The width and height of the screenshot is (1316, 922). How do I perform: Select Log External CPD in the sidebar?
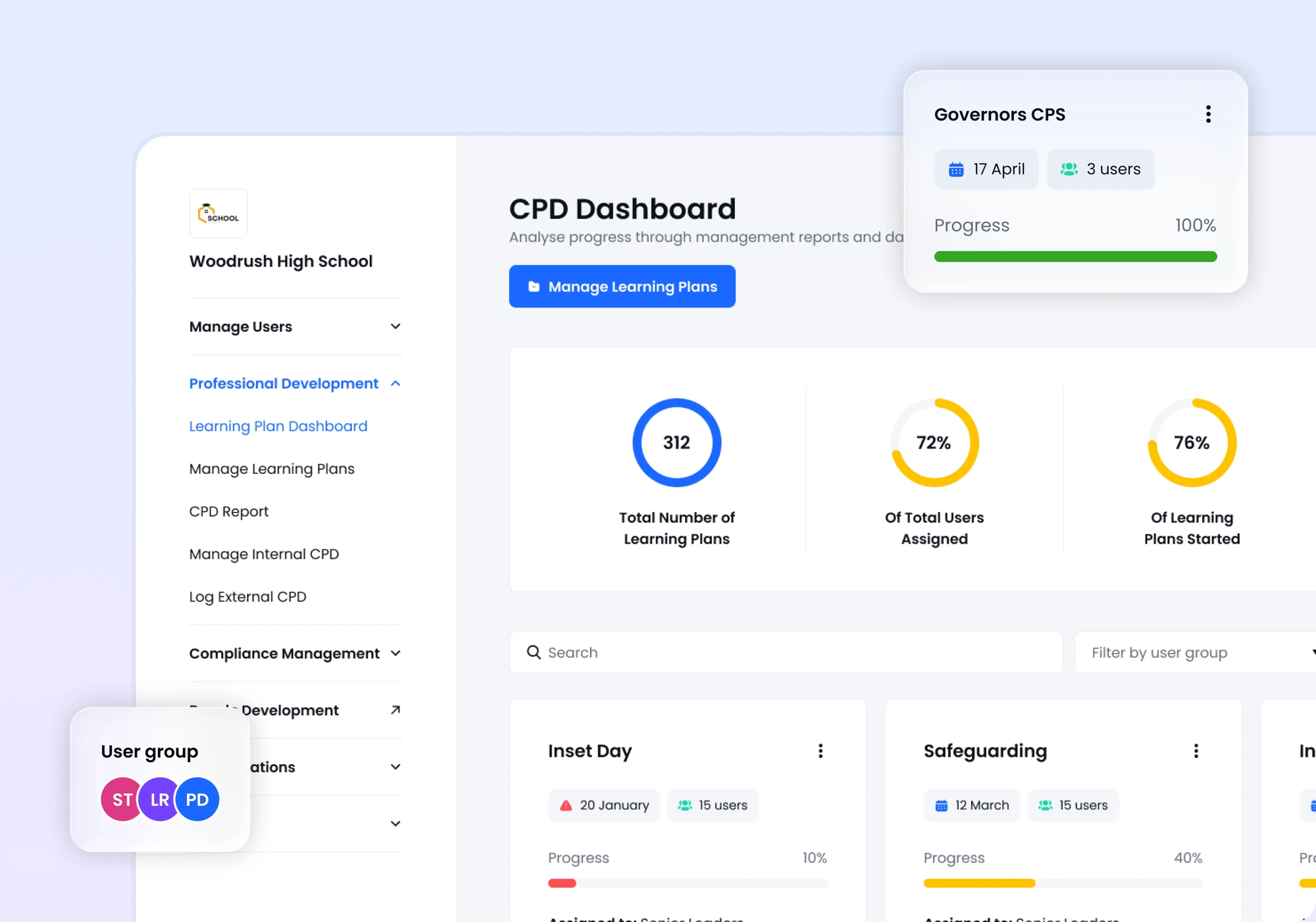pos(247,596)
